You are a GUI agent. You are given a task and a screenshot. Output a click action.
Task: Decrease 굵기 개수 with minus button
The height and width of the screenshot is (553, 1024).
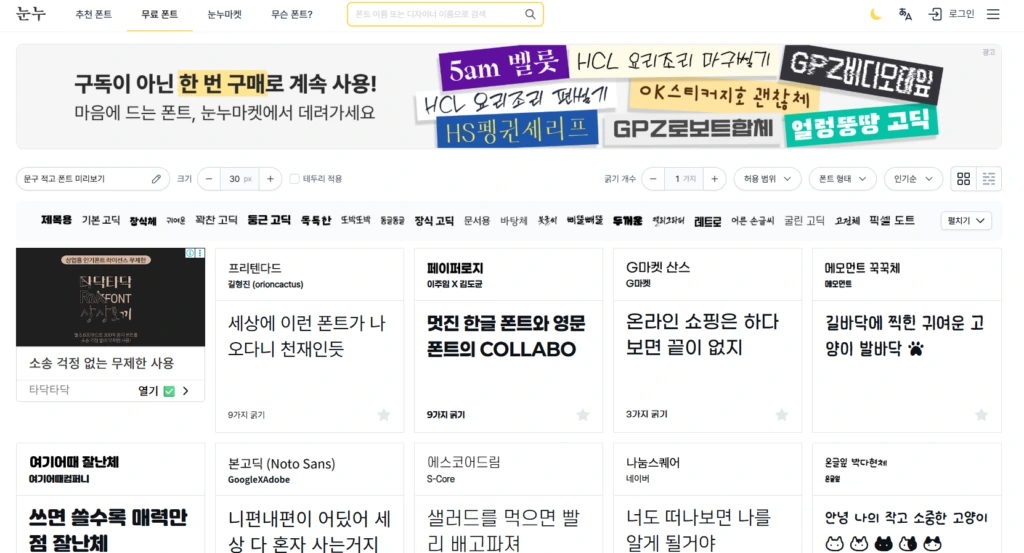coord(653,179)
